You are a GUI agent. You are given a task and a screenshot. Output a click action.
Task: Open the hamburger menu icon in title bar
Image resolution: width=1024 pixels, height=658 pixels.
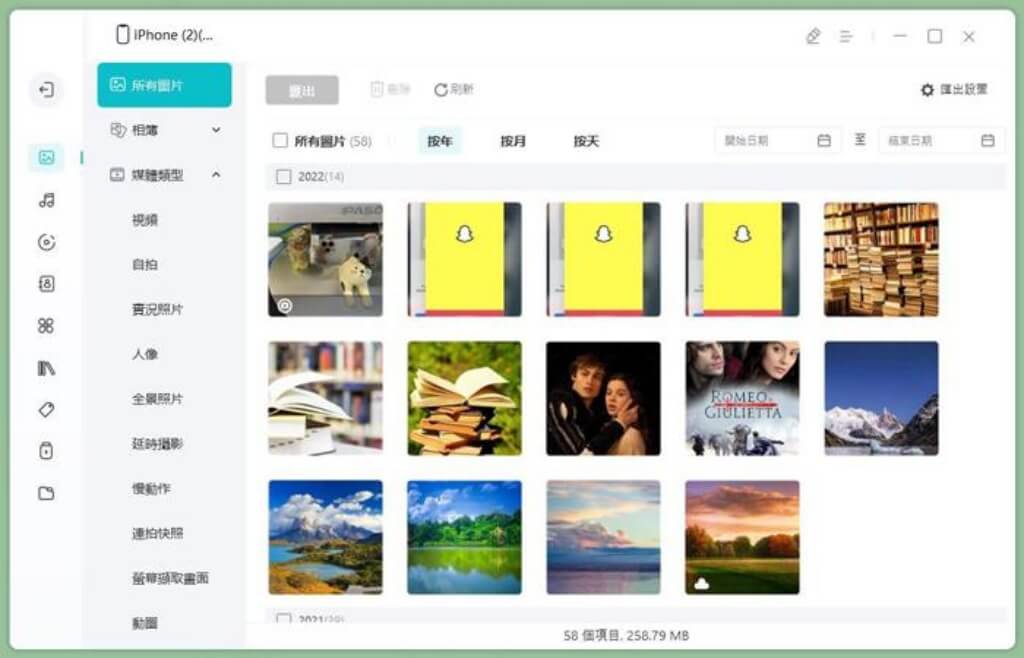pyautogui.click(x=846, y=36)
